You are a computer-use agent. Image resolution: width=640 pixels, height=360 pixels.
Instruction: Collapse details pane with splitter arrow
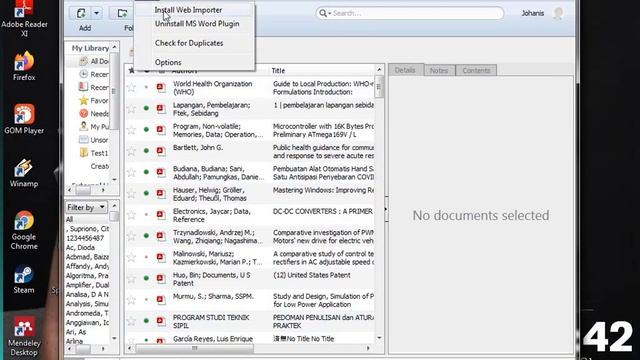click(x=386, y=209)
